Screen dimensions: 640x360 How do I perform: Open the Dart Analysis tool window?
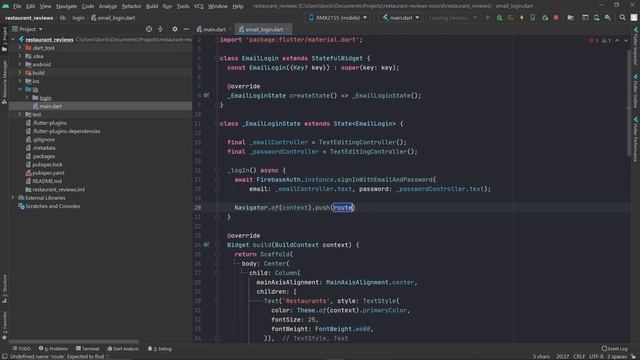coord(123,349)
